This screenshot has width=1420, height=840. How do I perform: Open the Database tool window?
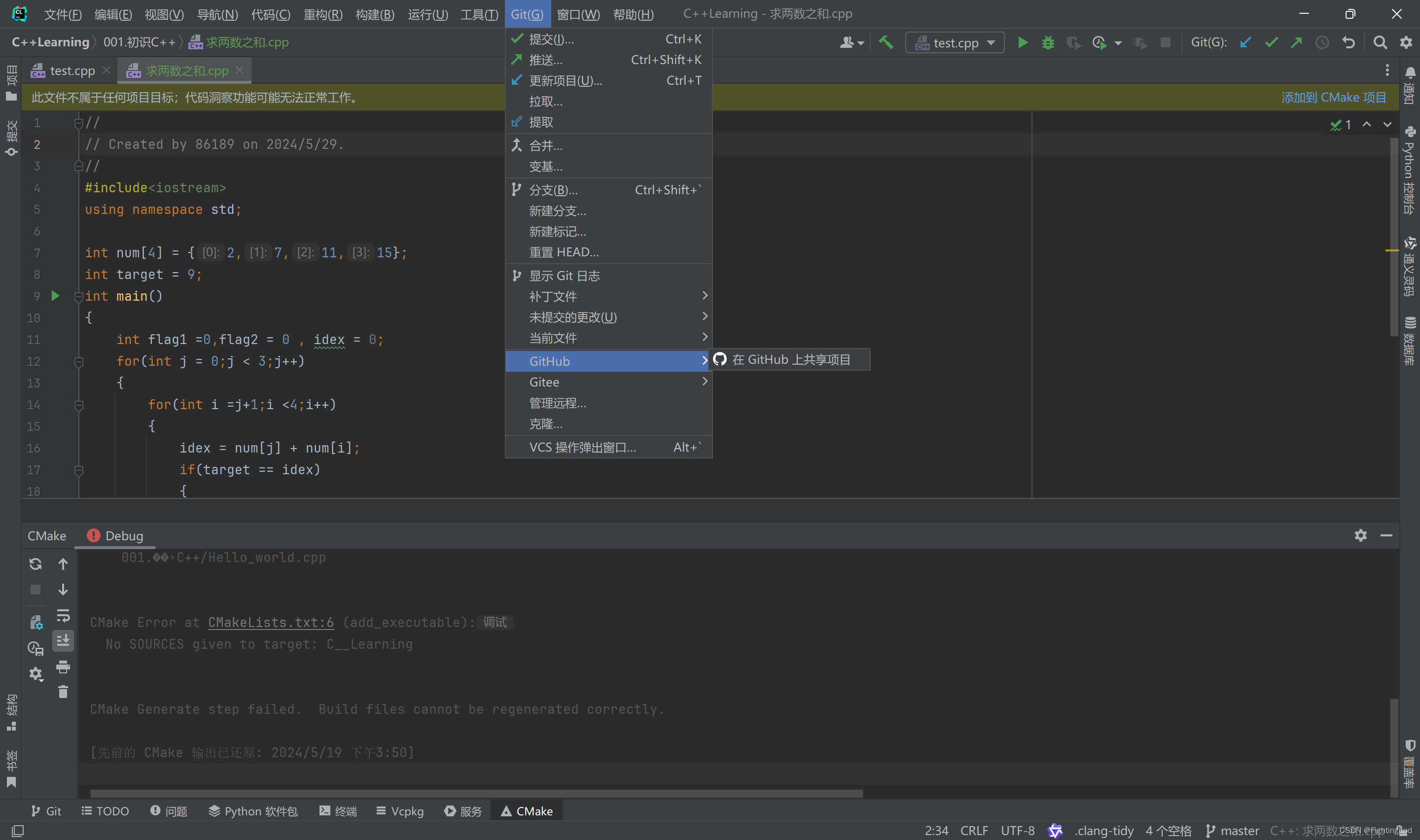(1410, 341)
